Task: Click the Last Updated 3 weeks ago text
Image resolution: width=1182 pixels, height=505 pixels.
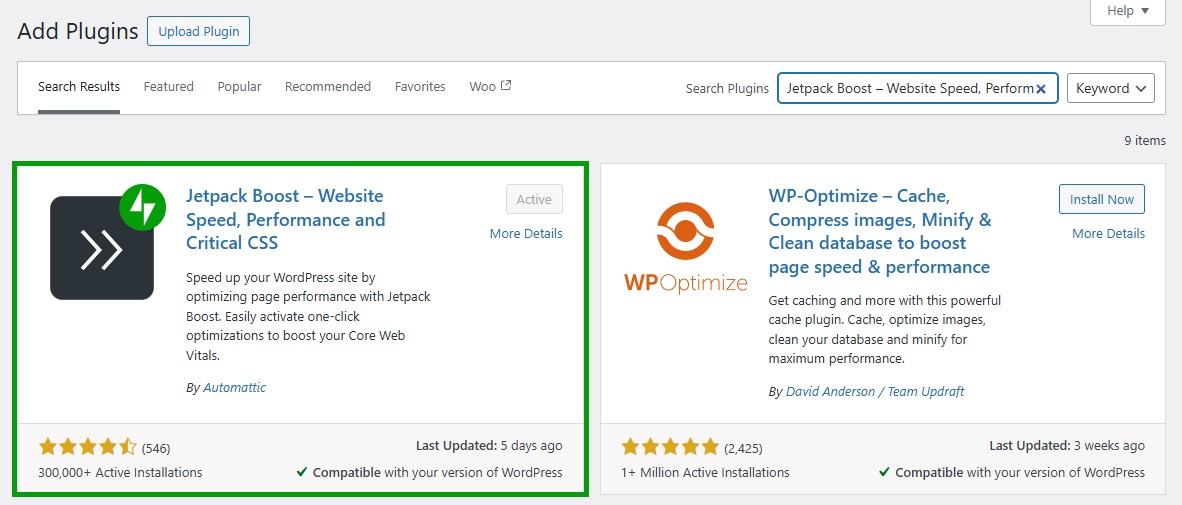Action: point(1067,445)
